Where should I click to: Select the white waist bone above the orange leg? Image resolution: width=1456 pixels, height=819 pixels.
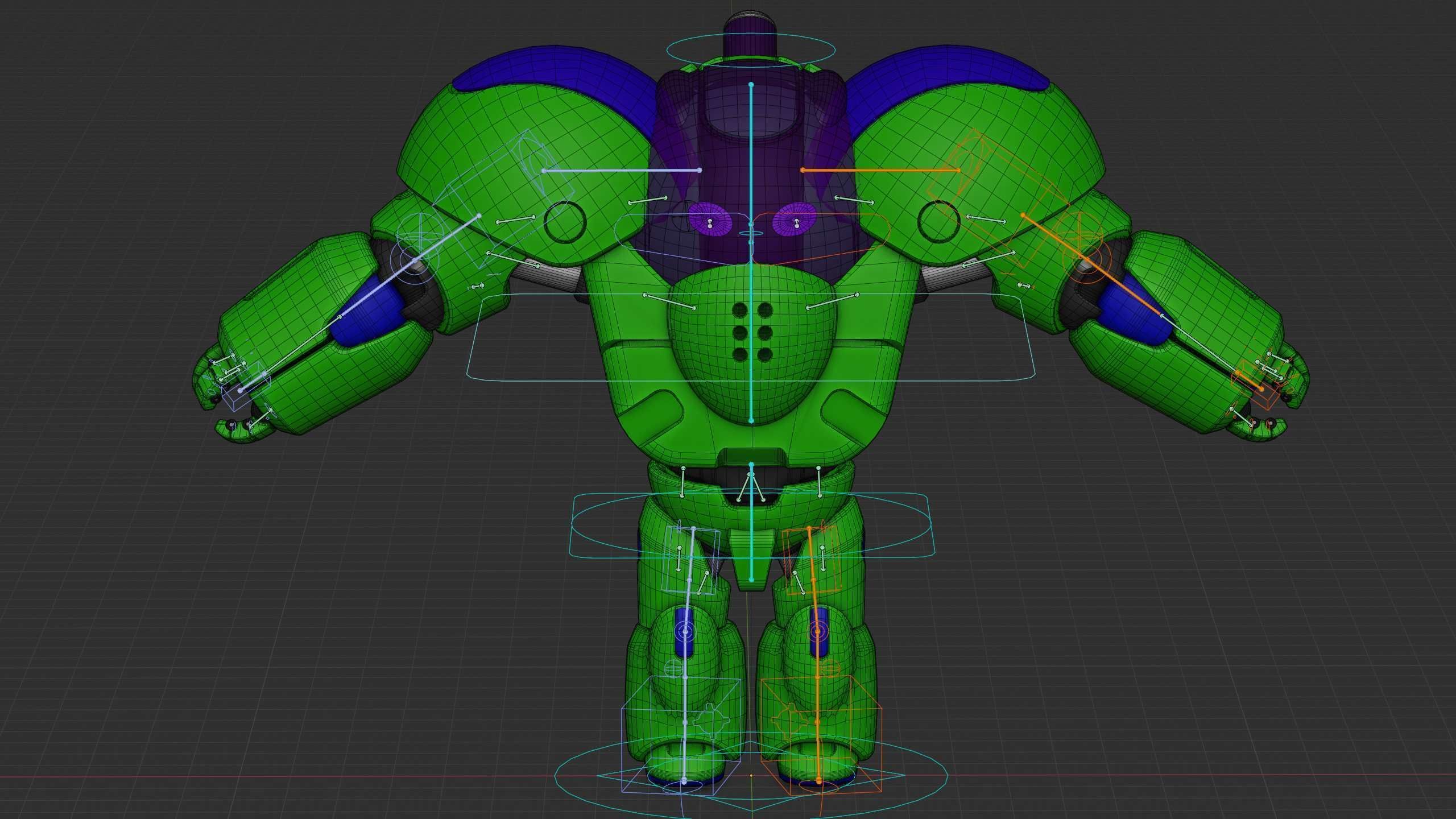point(819,482)
